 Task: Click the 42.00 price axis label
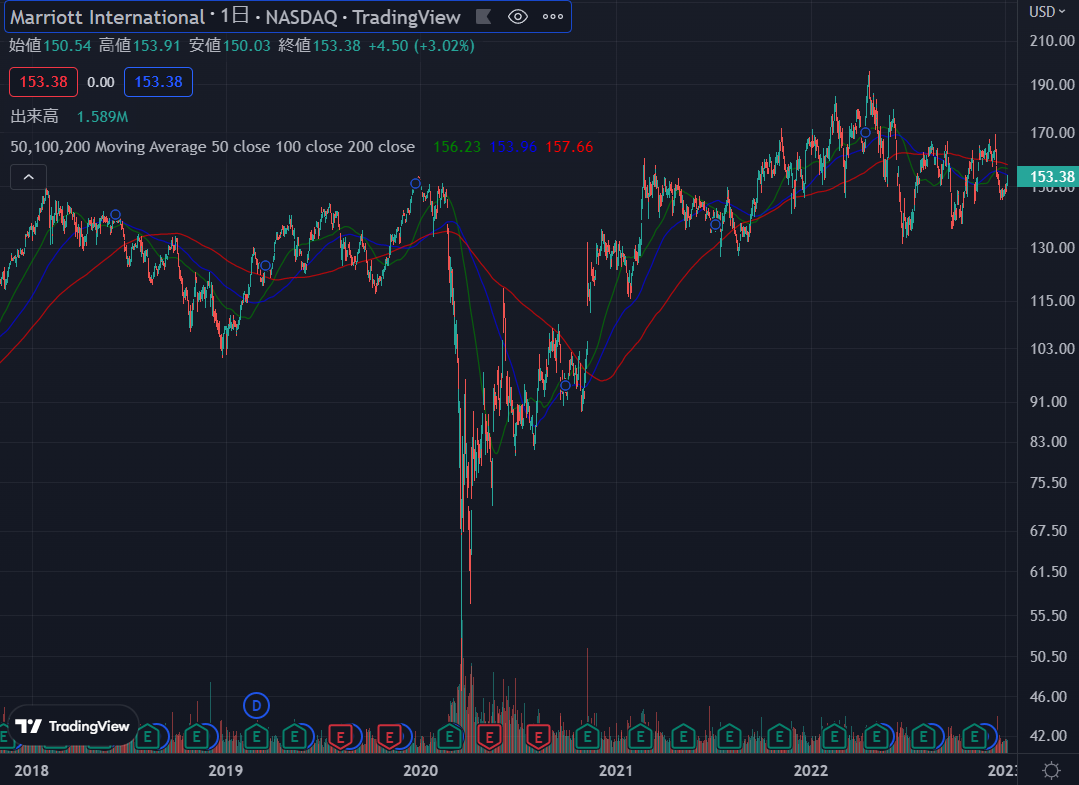pyautogui.click(x=1049, y=736)
